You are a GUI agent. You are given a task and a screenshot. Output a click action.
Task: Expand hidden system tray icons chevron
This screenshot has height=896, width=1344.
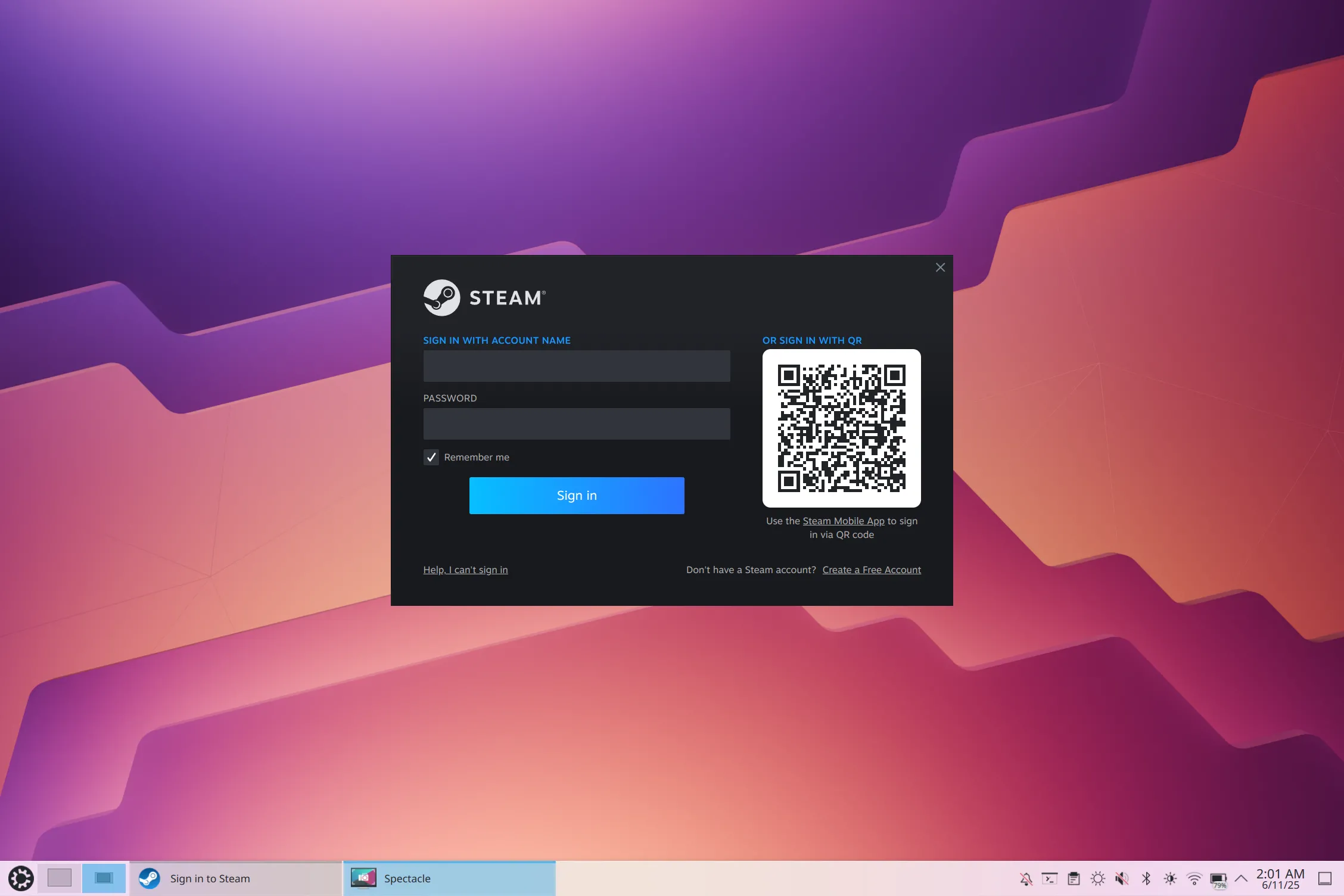(x=1241, y=878)
